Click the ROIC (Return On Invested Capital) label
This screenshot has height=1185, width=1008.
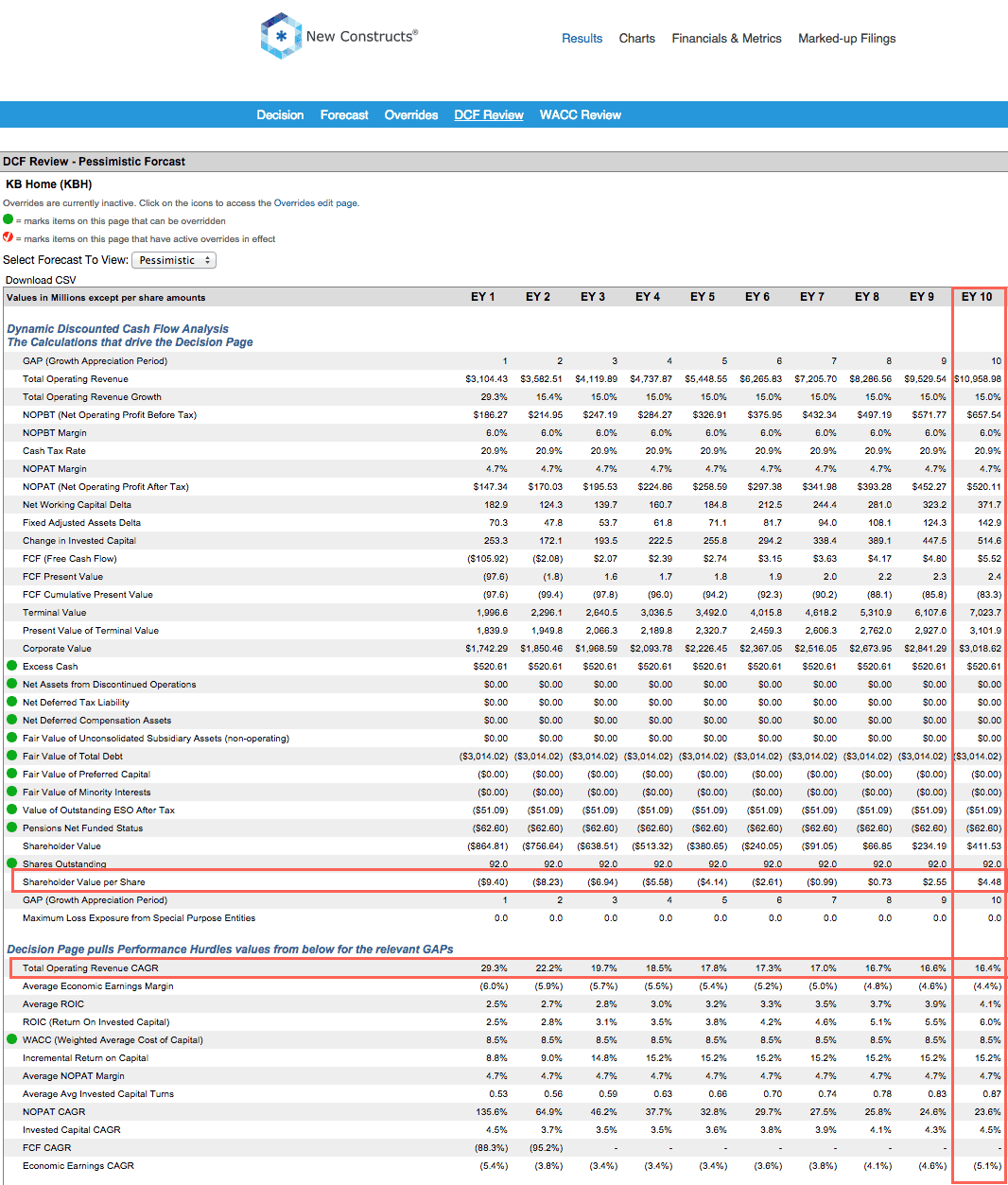coord(96,1022)
